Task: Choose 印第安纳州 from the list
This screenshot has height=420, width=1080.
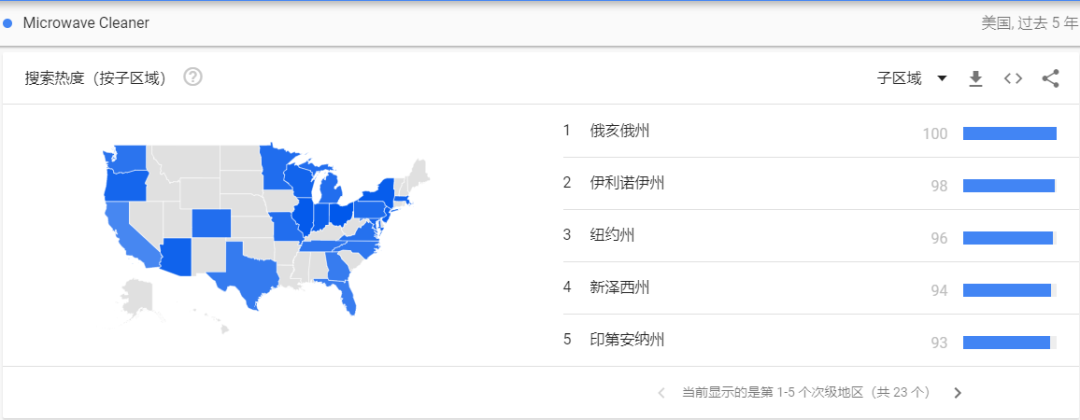Action: (627, 340)
